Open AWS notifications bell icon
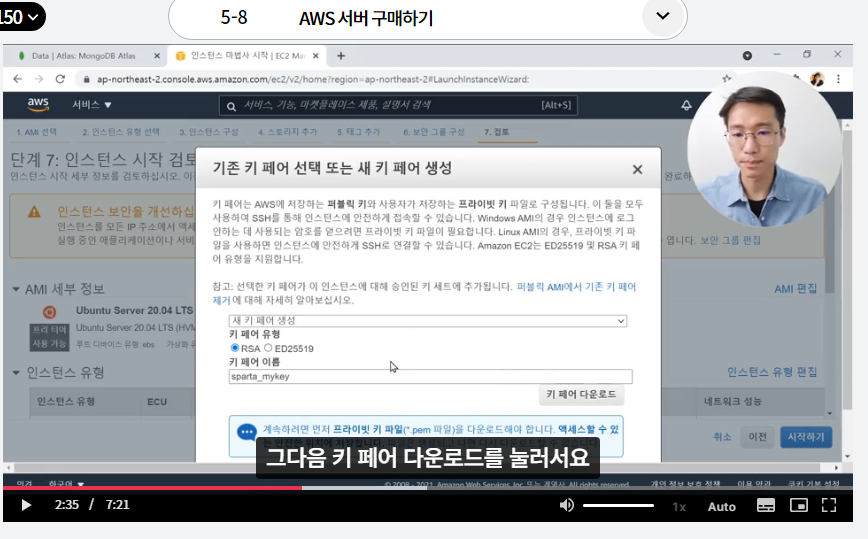This screenshot has width=868, height=539. pos(686,105)
